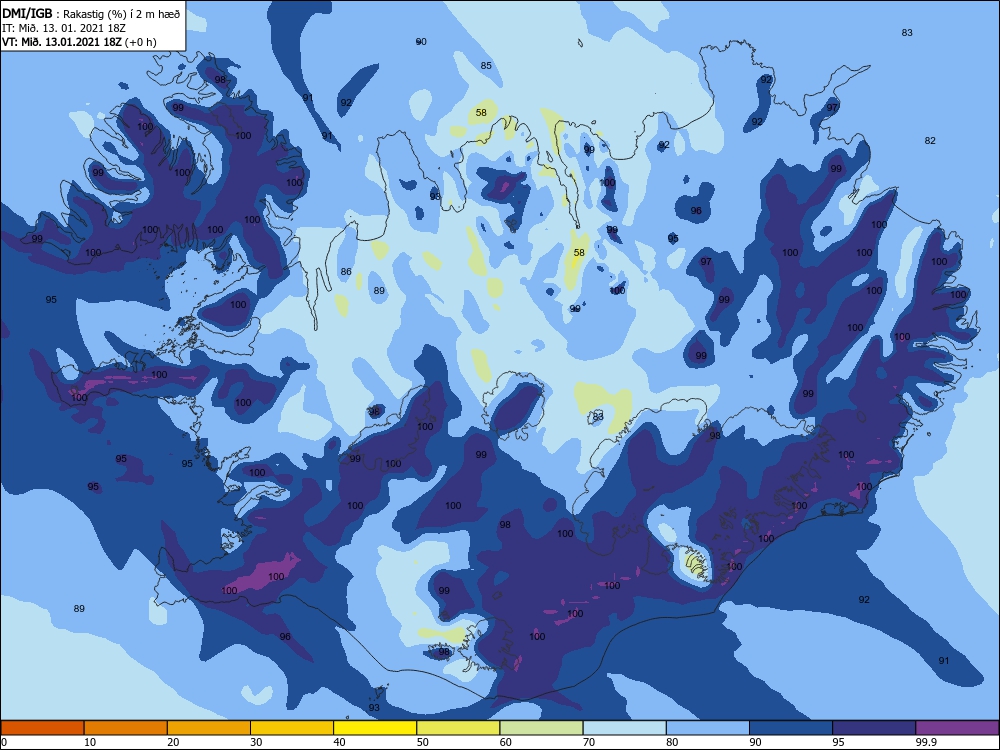Image resolution: width=1000 pixels, height=750 pixels.
Task: Click the golden 30–40 legend swatch
Action: point(292,728)
